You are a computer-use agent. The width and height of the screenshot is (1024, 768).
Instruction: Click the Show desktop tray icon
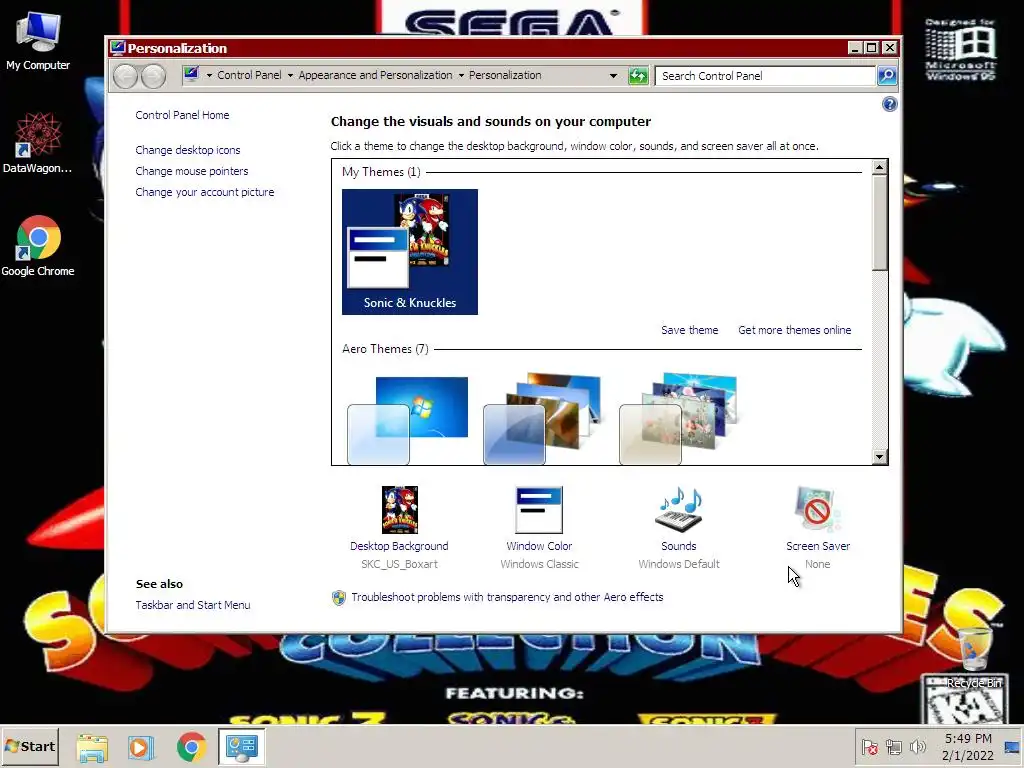click(x=1012, y=747)
